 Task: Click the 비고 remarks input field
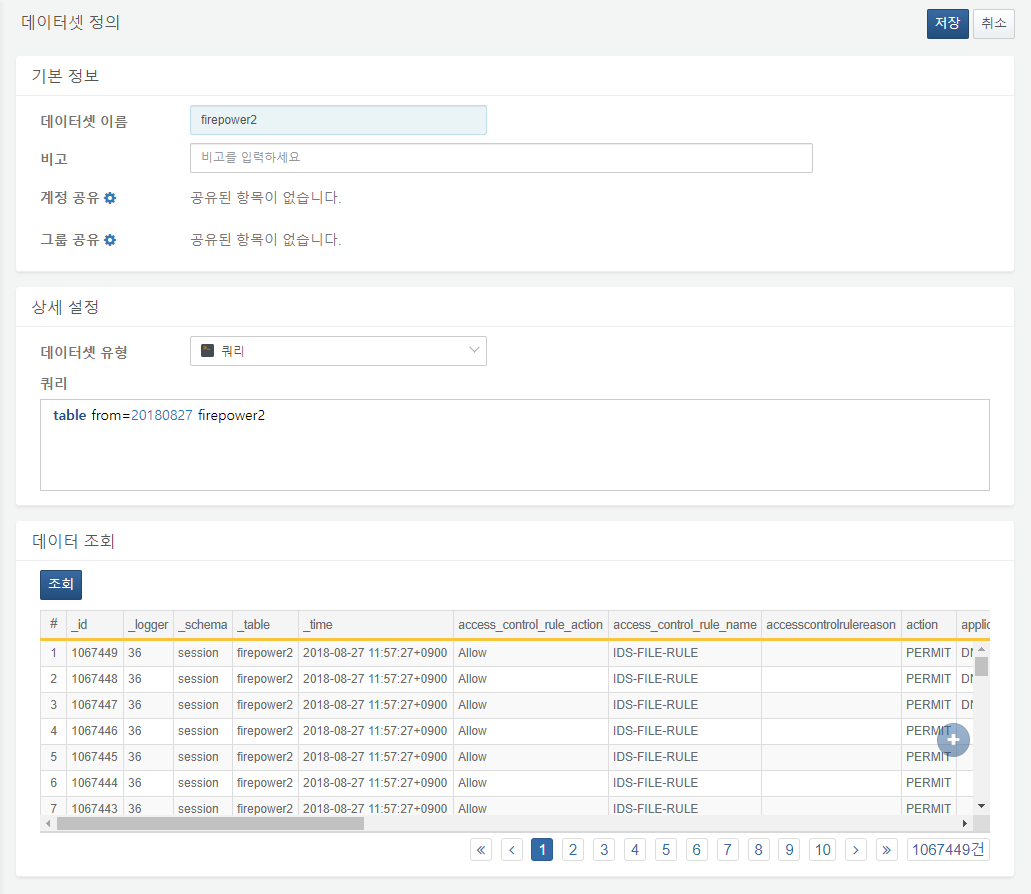tap(501, 158)
